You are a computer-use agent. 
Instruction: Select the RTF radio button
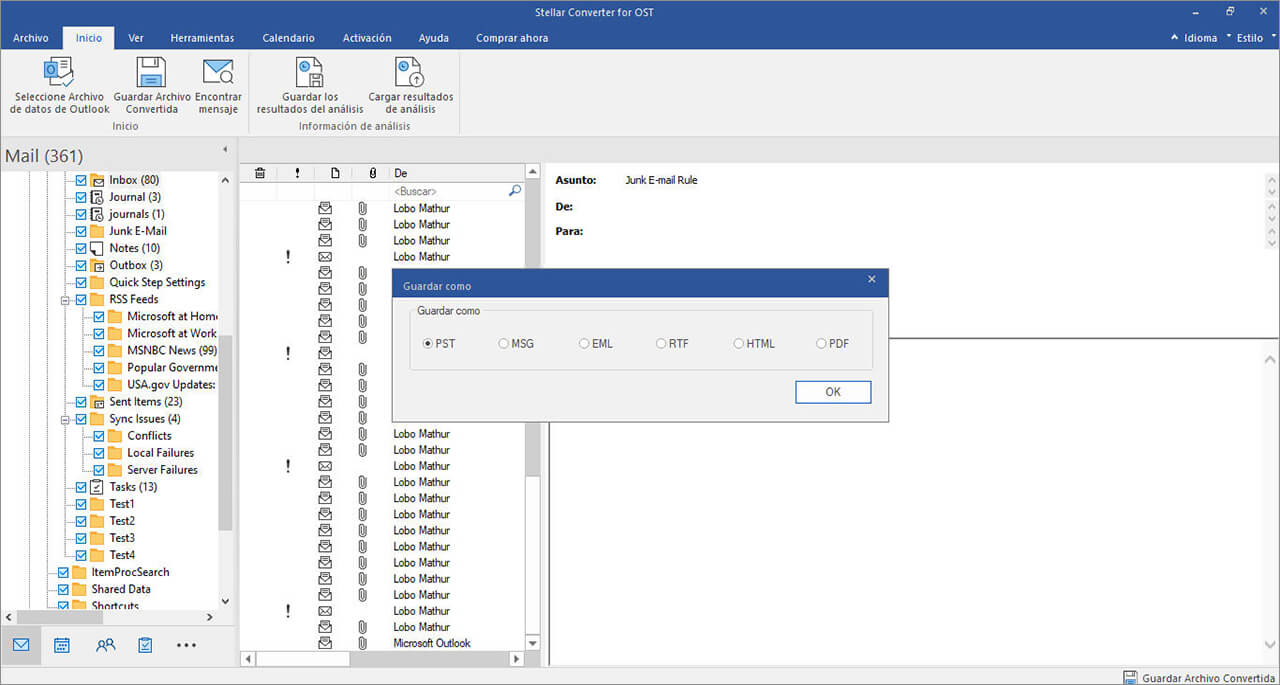661,344
